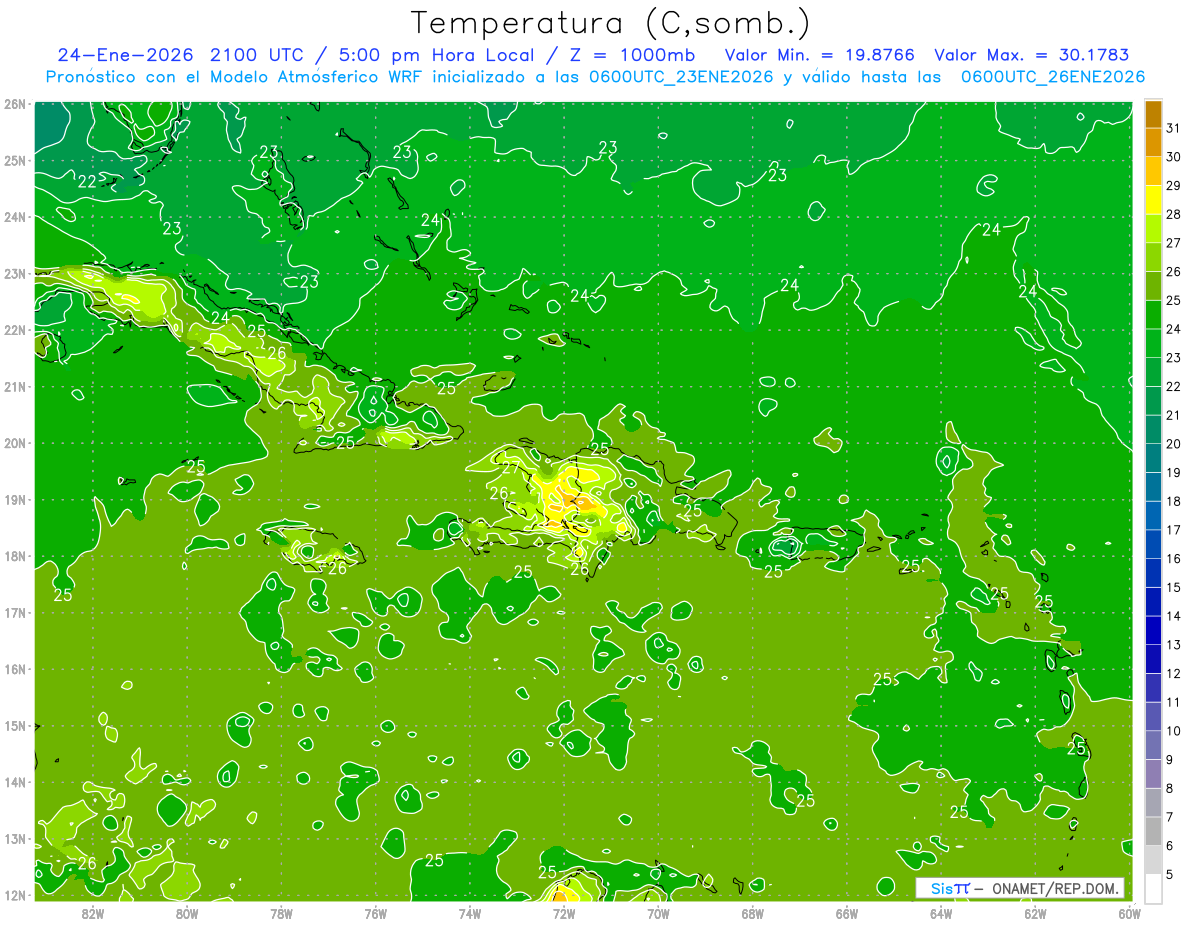
Task: Click the 14N latitude axis label
Action: 15,782
